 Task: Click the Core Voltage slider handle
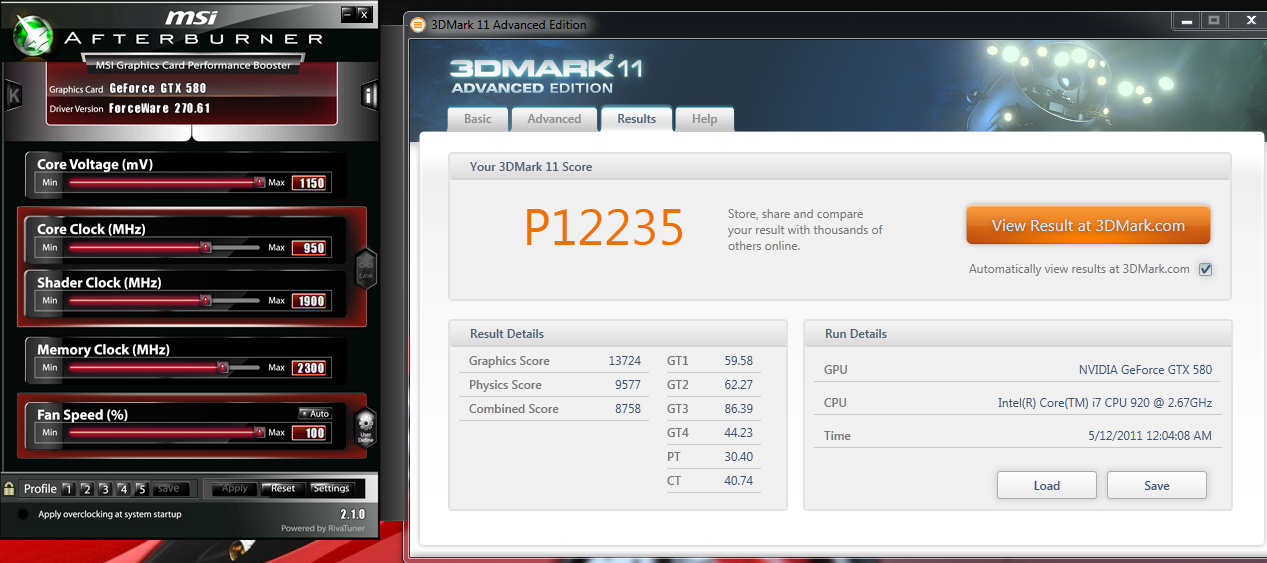pos(260,183)
